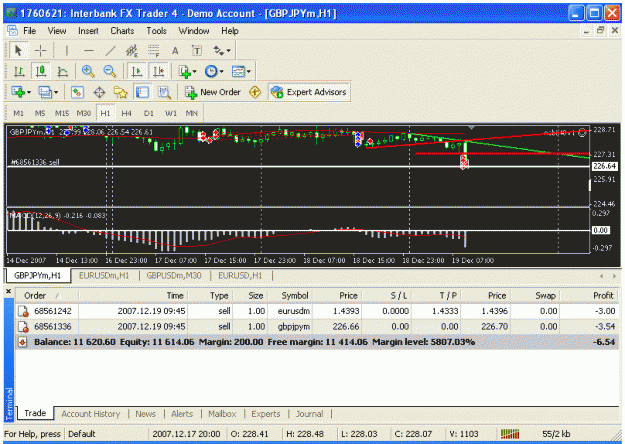Open the Tools menu
The height and width of the screenshot is (444, 625).
click(x=156, y=31)
